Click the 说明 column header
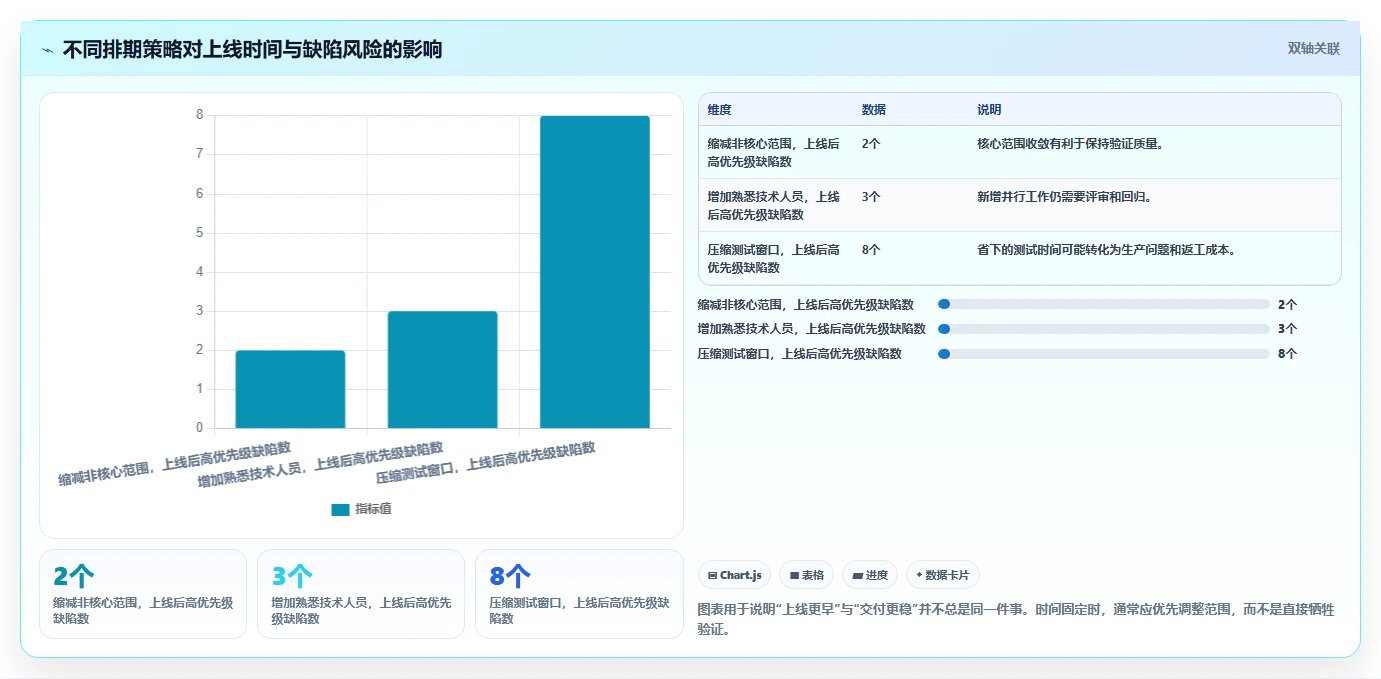 tap(989, 110)
